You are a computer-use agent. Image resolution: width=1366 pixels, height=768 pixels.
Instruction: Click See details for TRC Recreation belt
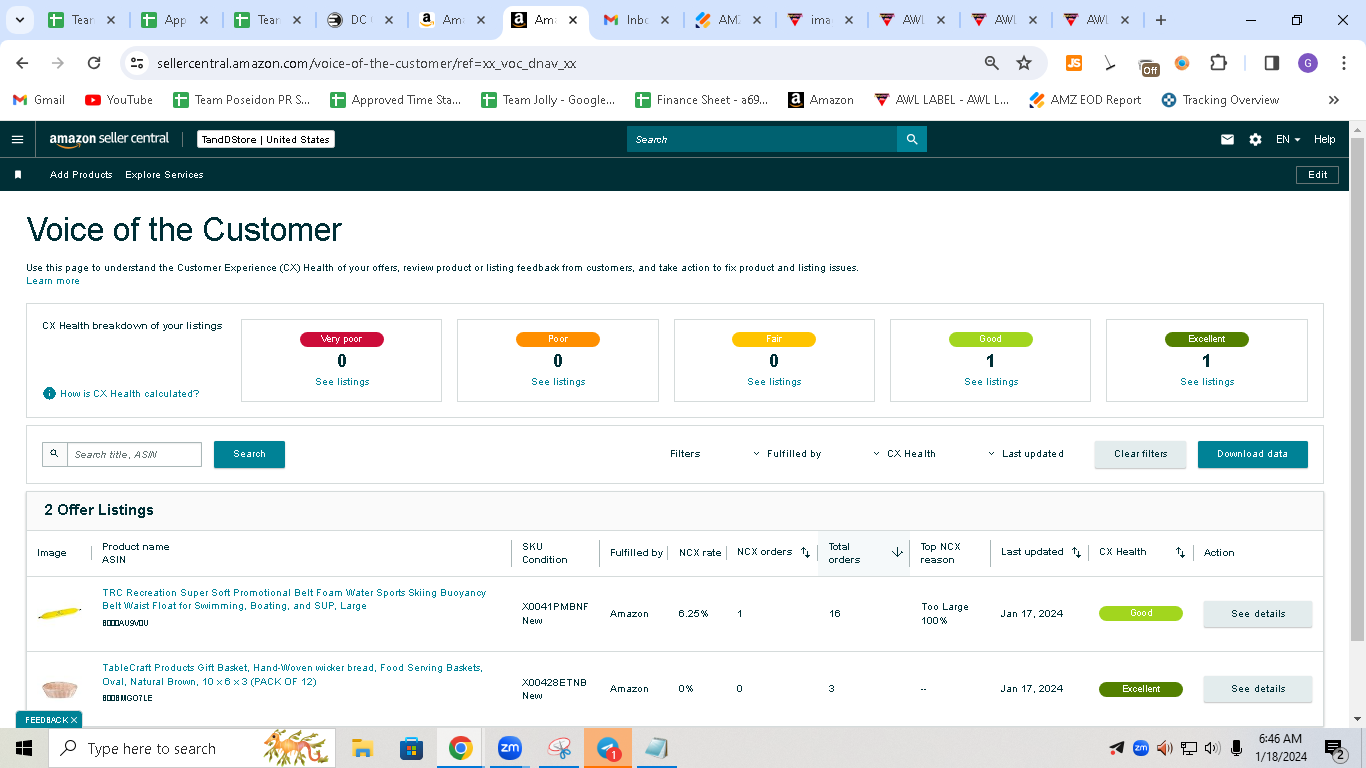point(1258,614)
